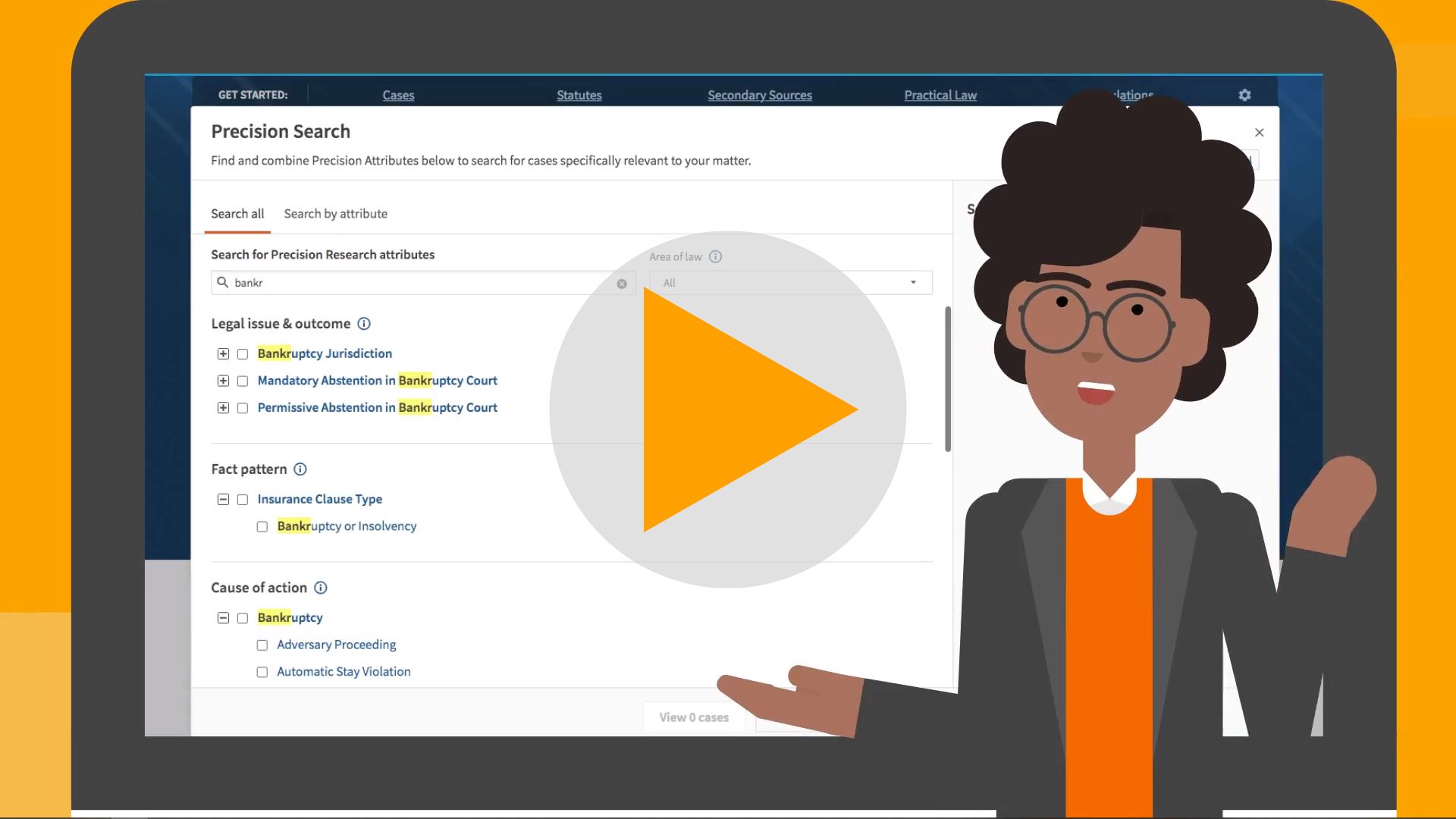
Task: Select the Search all tab
Action: pos(237,213)
